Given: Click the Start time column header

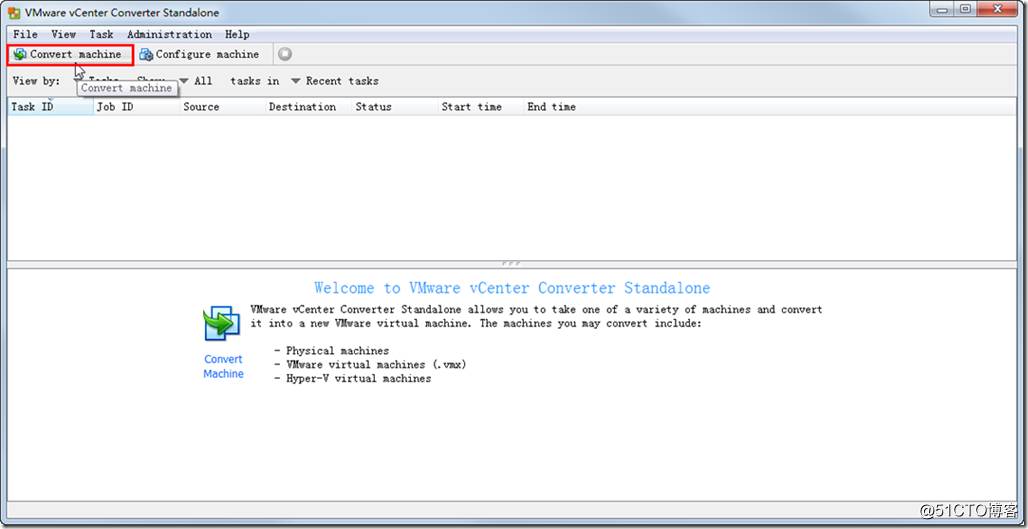Looking at the screenshot, I should (471, 107).
